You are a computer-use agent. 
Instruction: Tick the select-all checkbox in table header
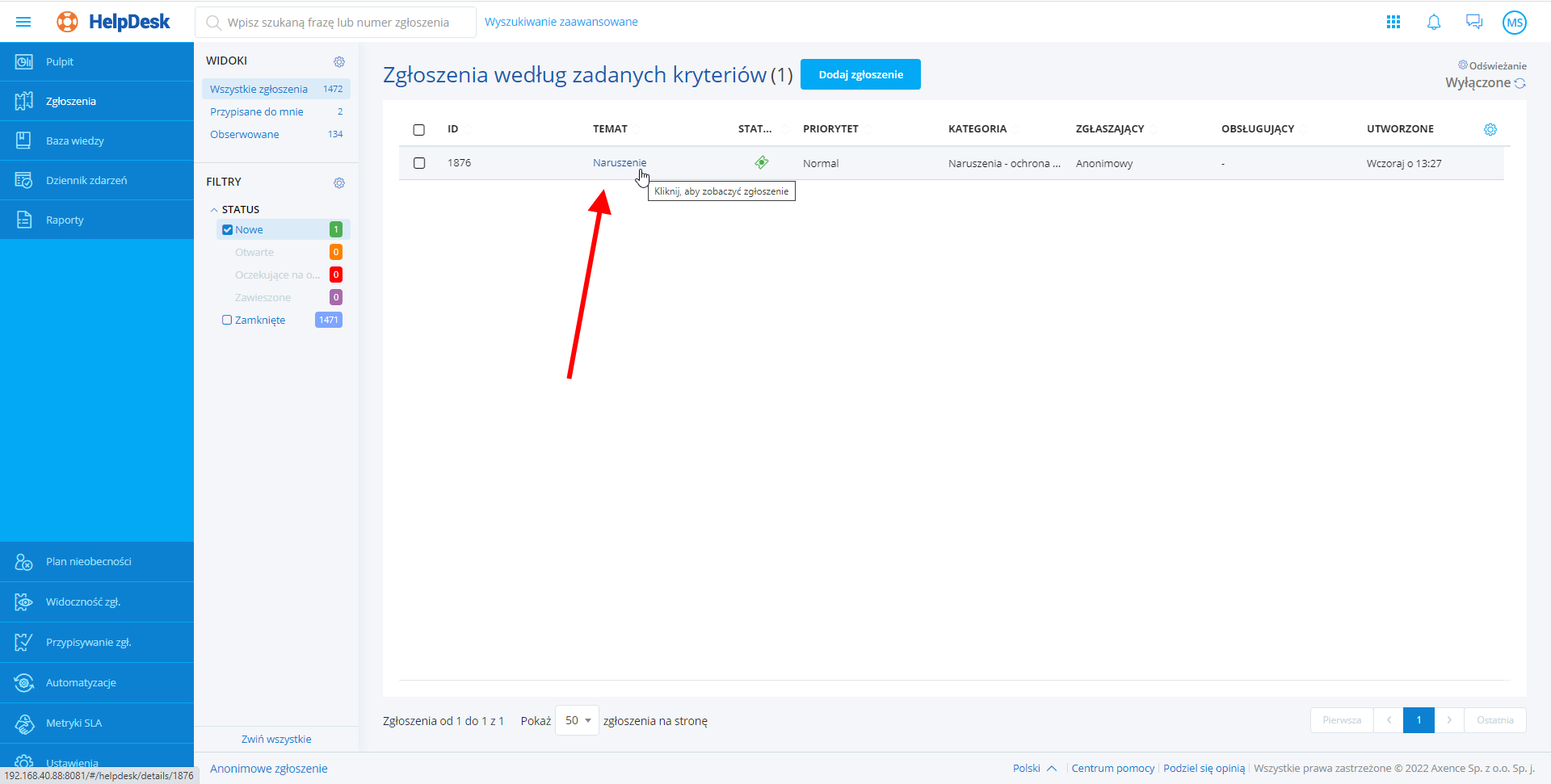pyautogui.click(x=418, y=129)
